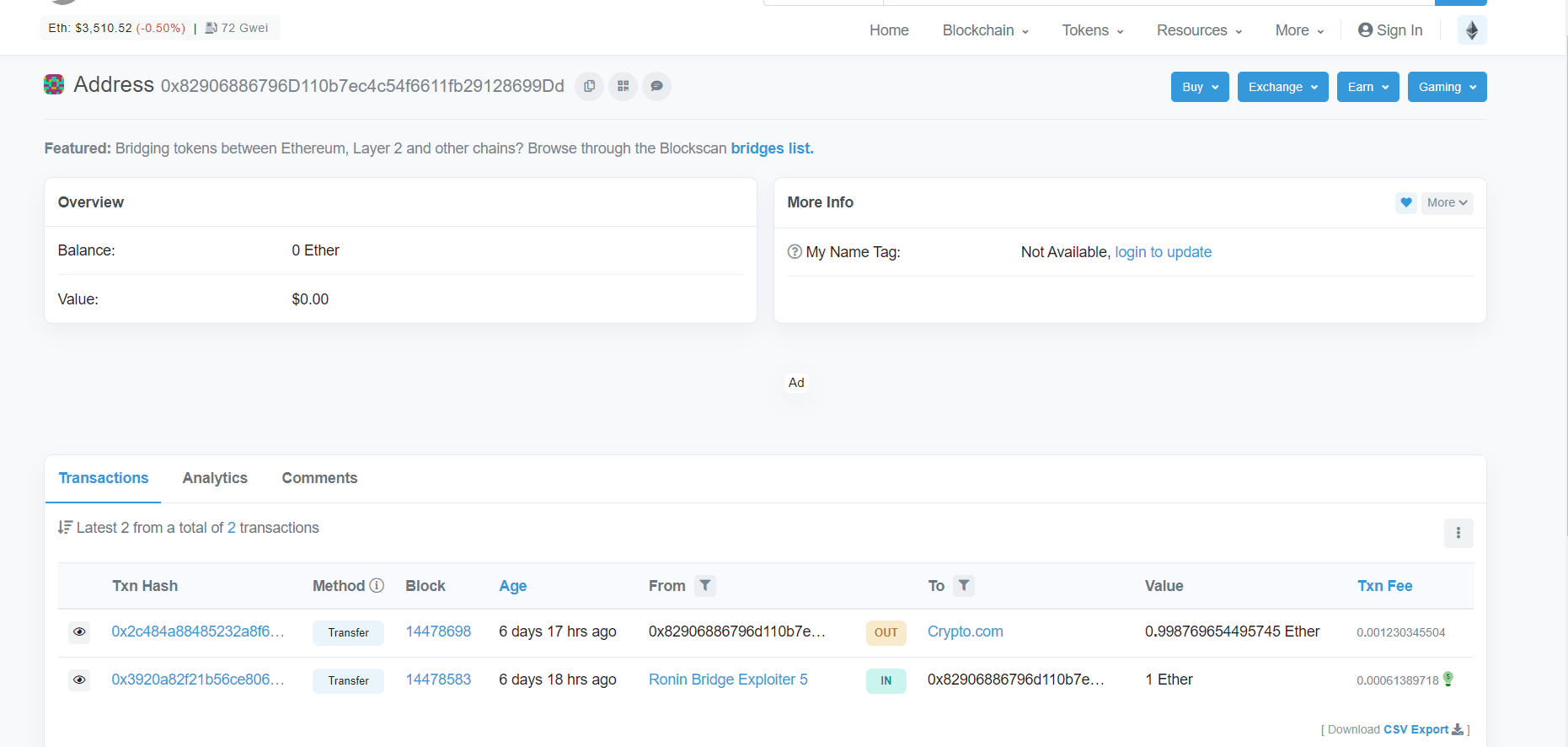
Task: Open the Exchange dropdown
Action: 1282,87
